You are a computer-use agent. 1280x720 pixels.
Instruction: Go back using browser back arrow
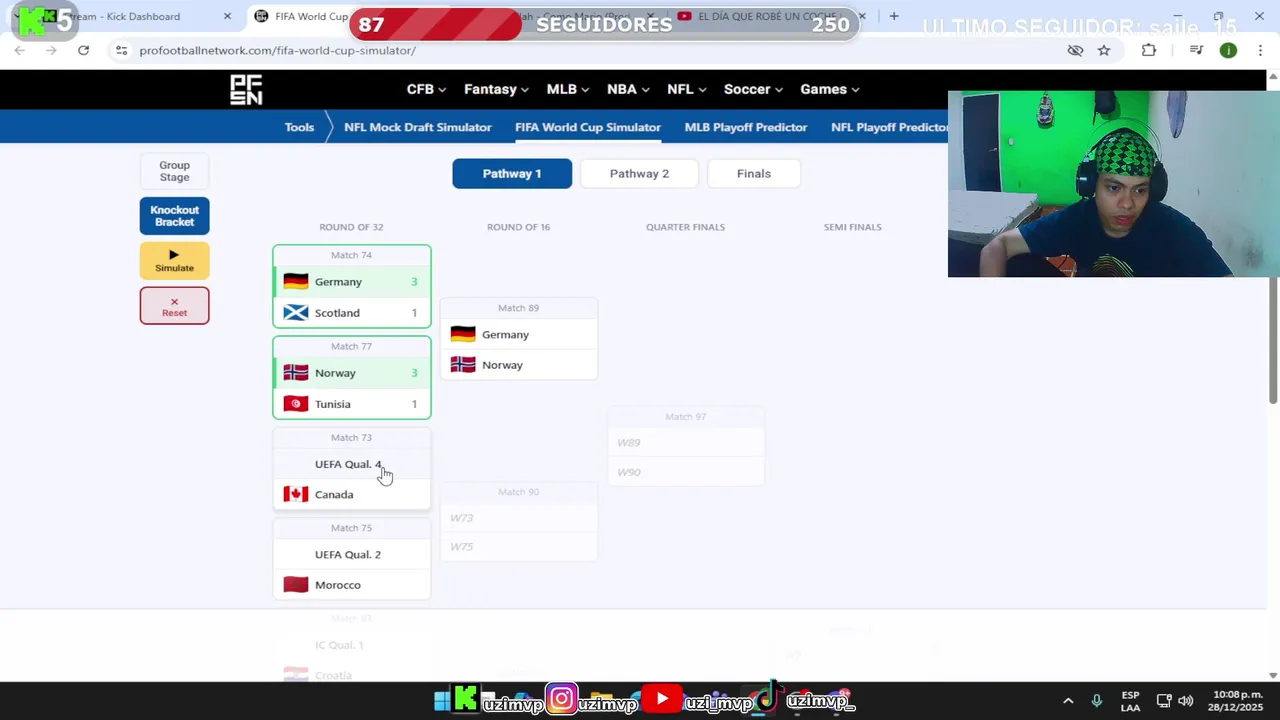click(20, 50)
